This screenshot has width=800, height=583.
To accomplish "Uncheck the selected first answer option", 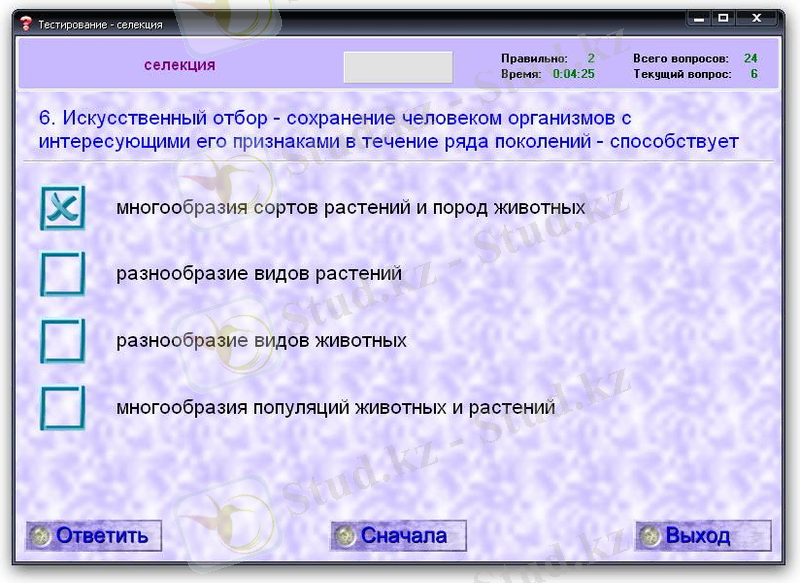I will [x=61, y=208].
